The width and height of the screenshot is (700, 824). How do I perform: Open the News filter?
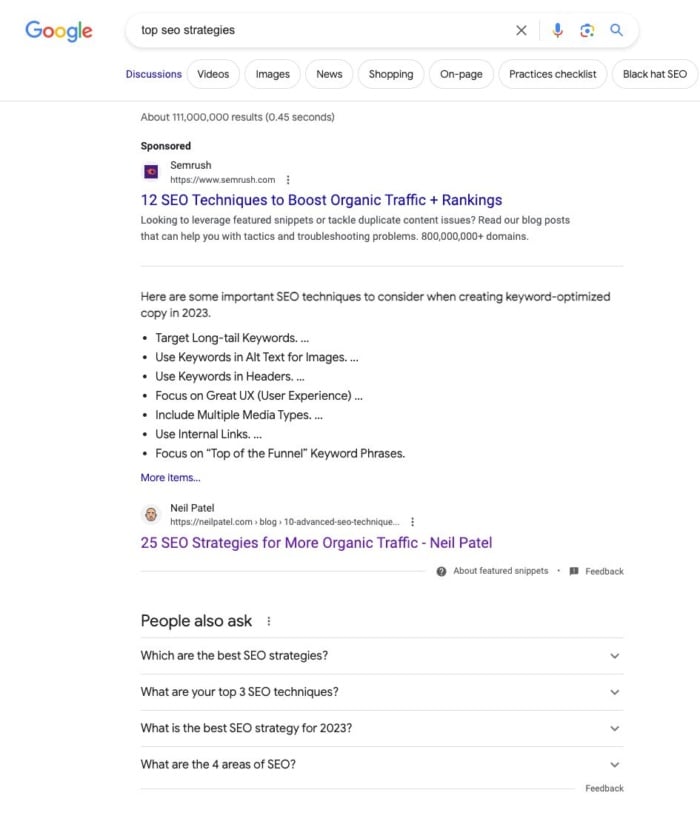[329, 74]
